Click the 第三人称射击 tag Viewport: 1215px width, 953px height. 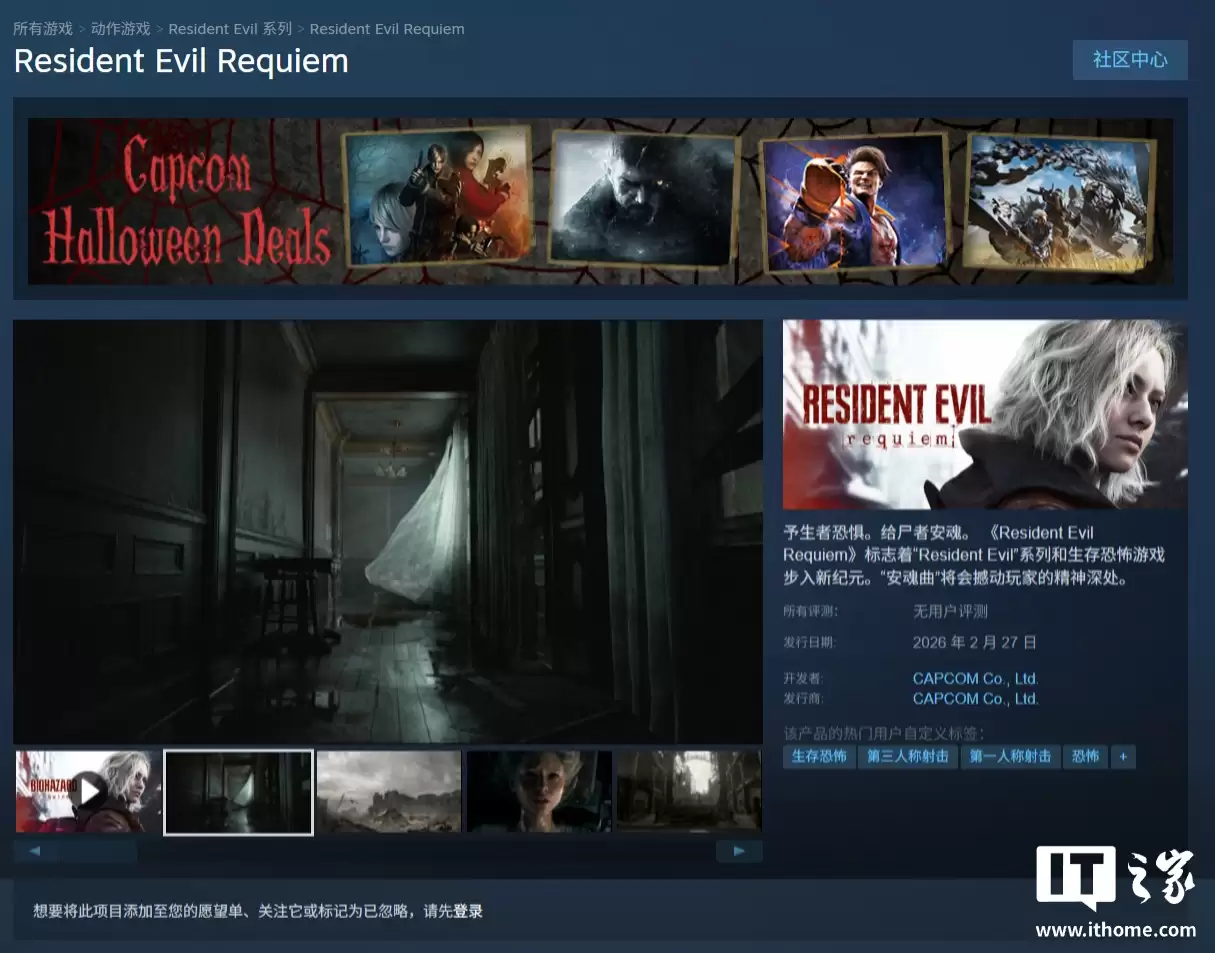point(907,757)
